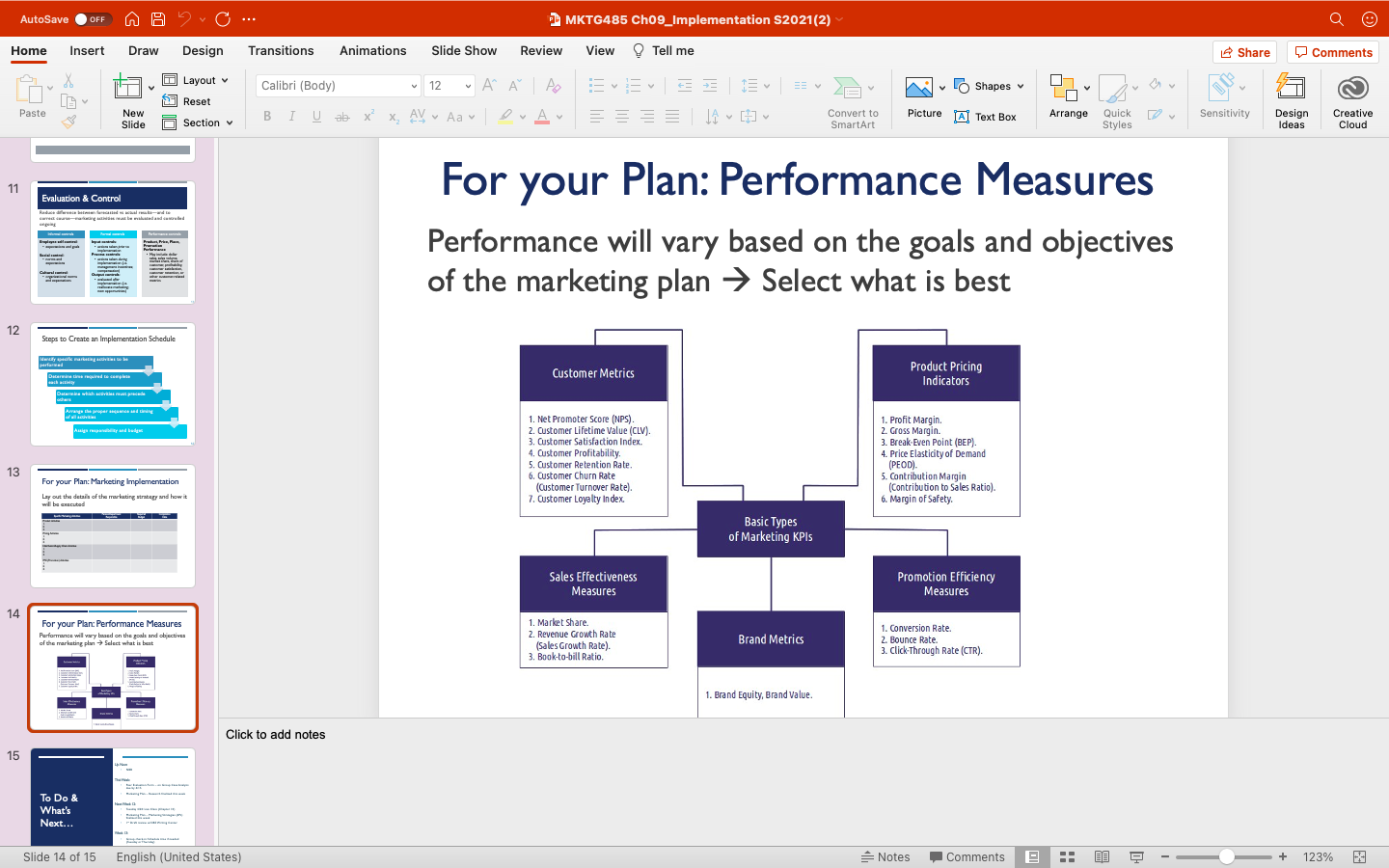Decrease font size with the smaller A icon
The image size is (1389, 868).
pos(515,86)
